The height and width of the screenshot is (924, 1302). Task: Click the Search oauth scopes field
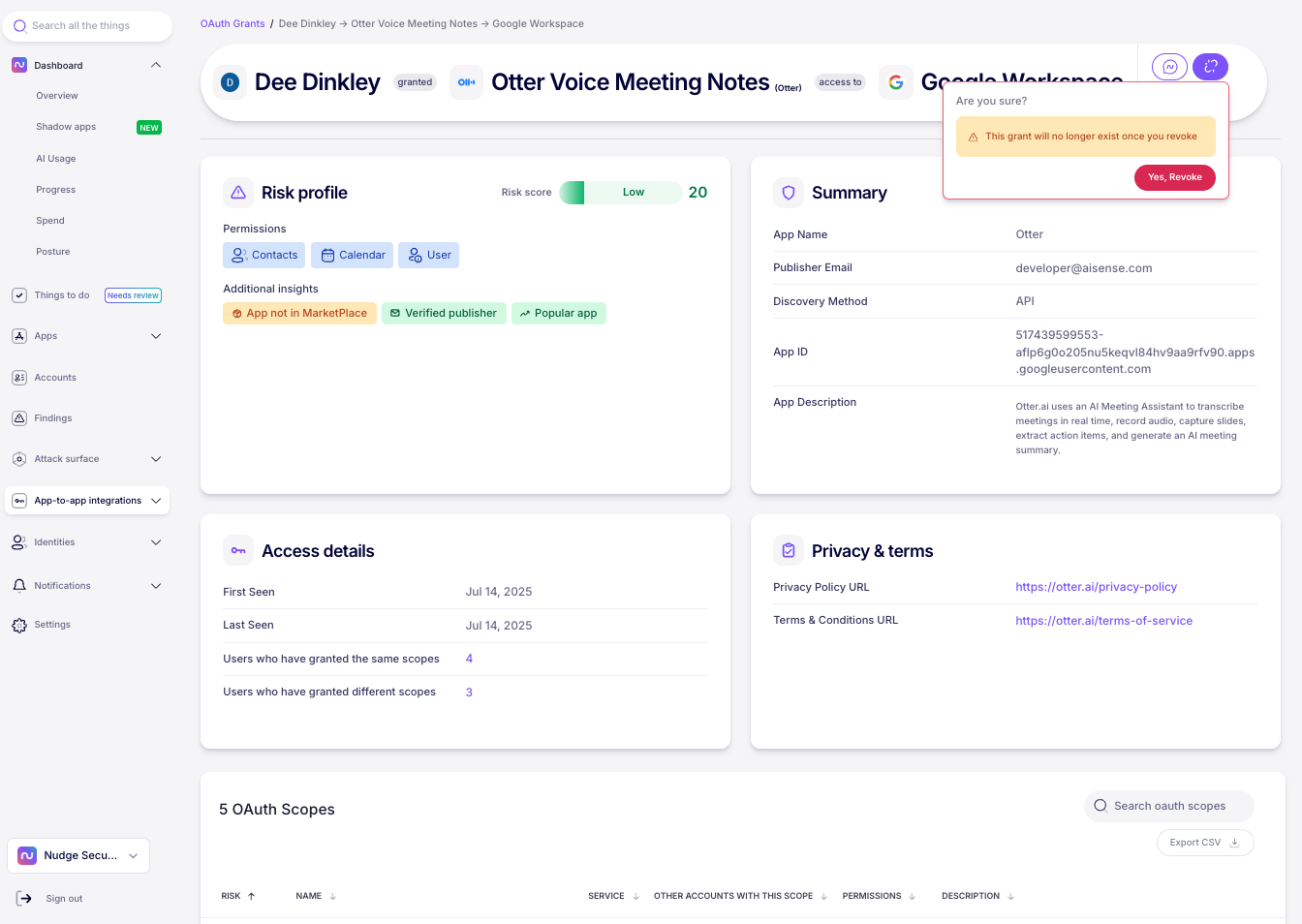pos(1168,806)
